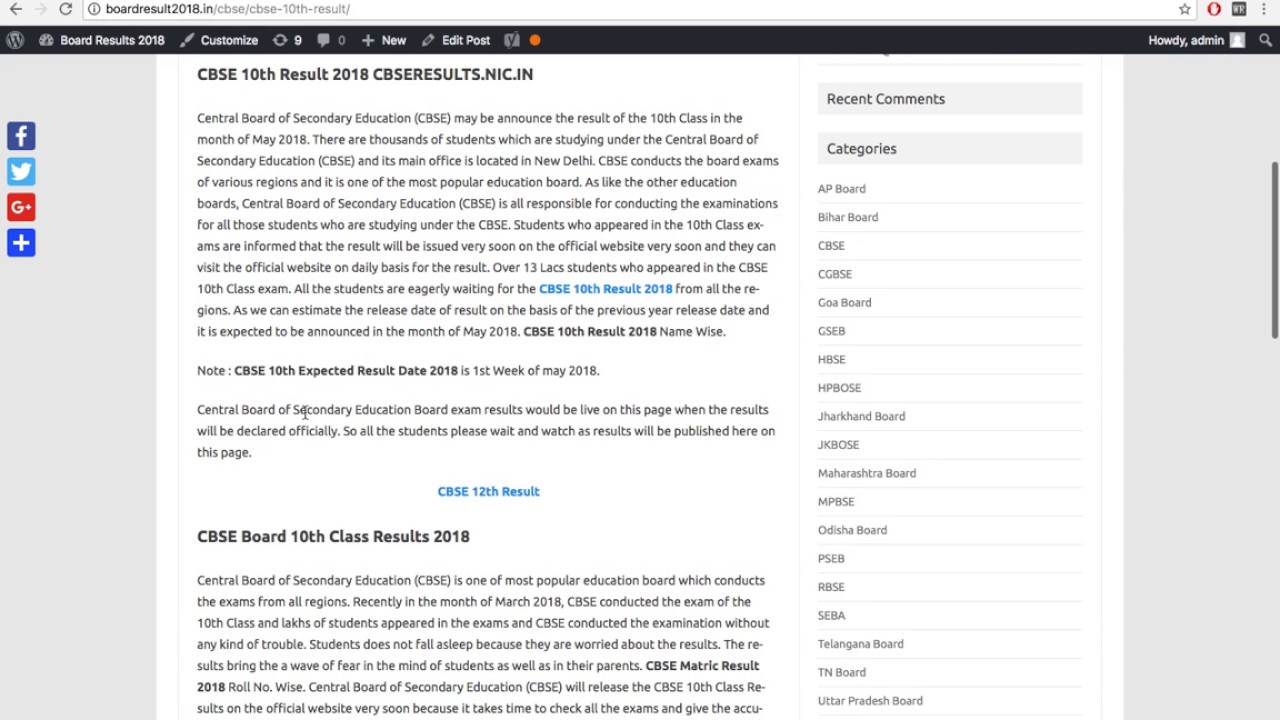Click the bold text CBSE Matric Result
Screen dimensions: 1280x720
[702, 666]
